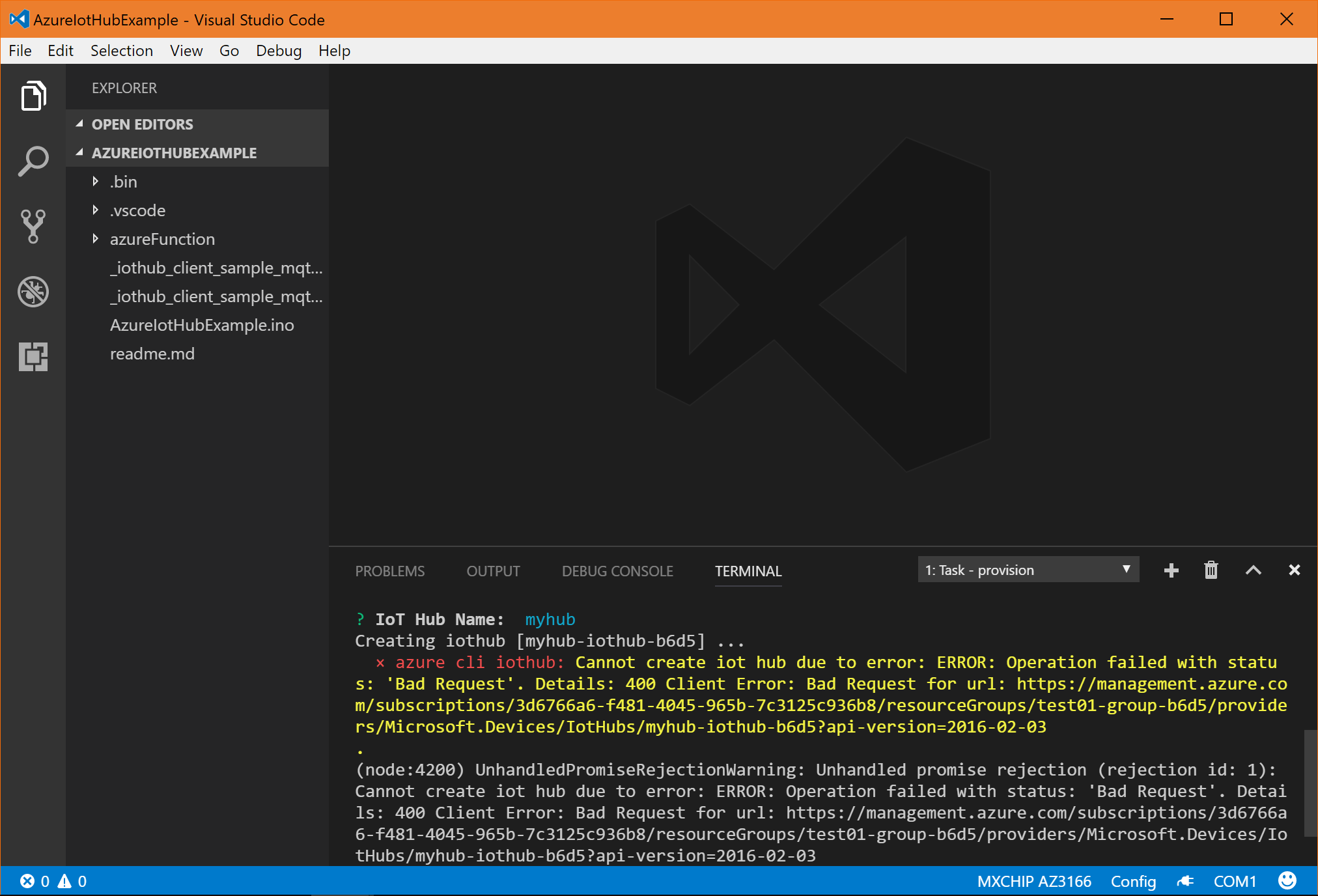Click Config in the status bar
1318x896 pixels.
pos(1133,881)
